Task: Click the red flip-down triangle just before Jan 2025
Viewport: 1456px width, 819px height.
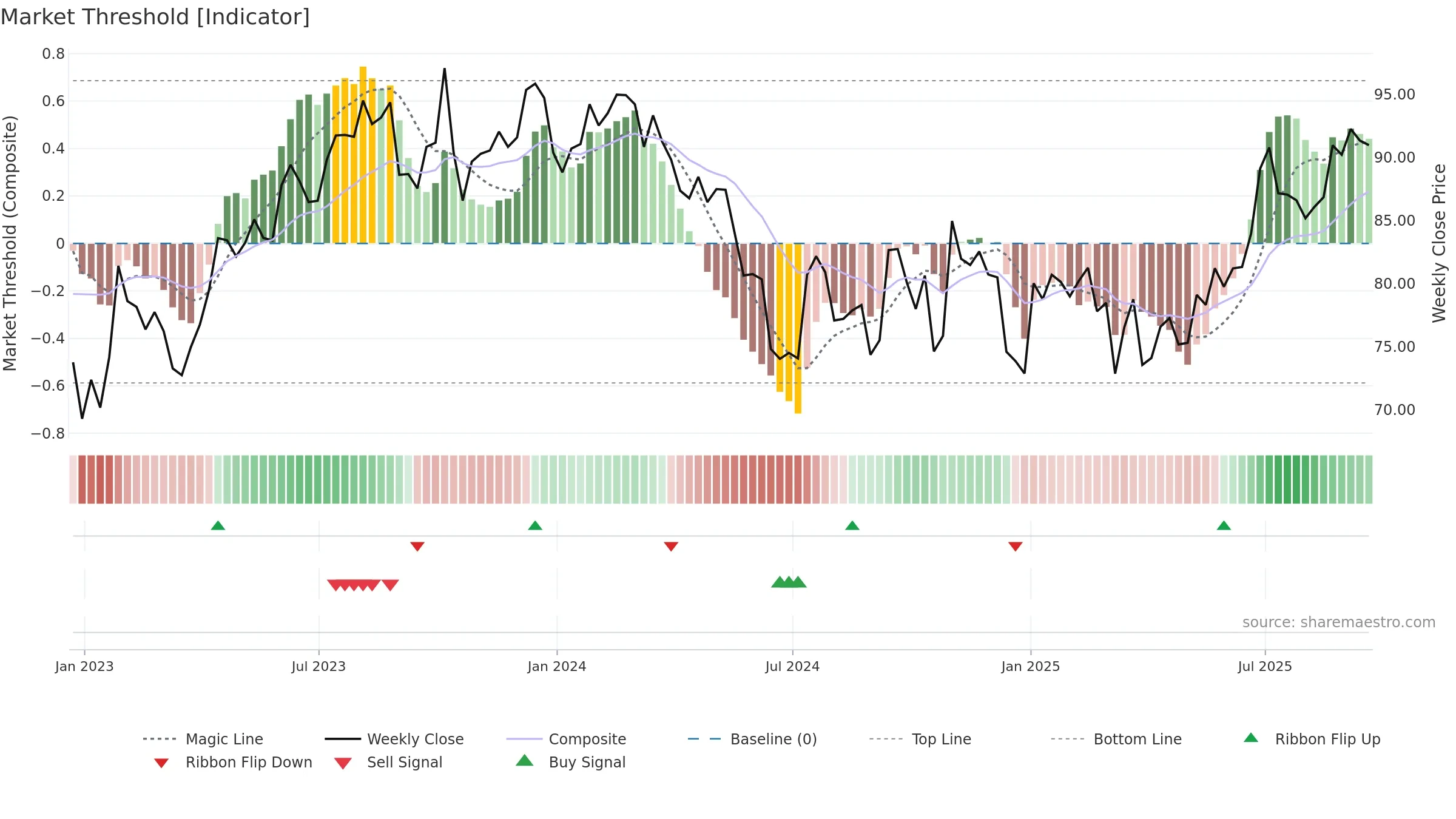Action: [1016, 547]
